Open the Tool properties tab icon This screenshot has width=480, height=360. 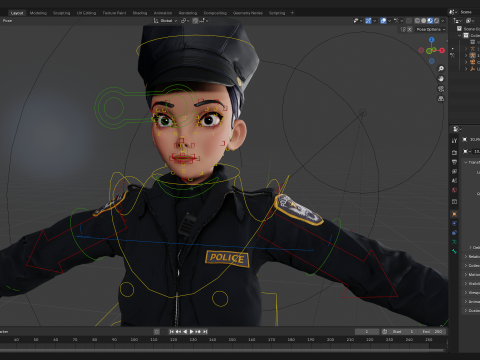[x=454, y=141]
